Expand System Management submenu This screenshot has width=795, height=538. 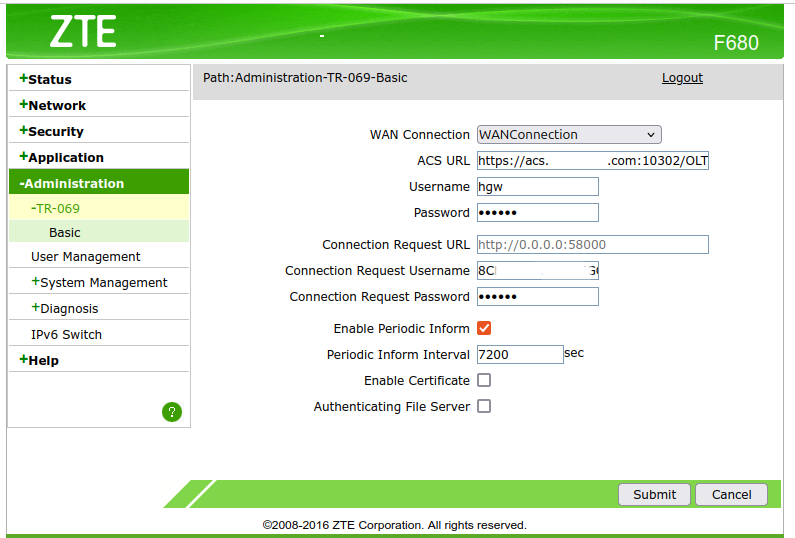pos(99,282)
